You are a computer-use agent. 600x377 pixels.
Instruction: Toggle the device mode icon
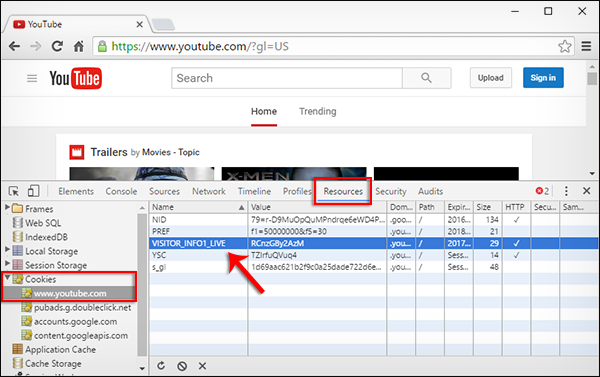click(33, 191)
